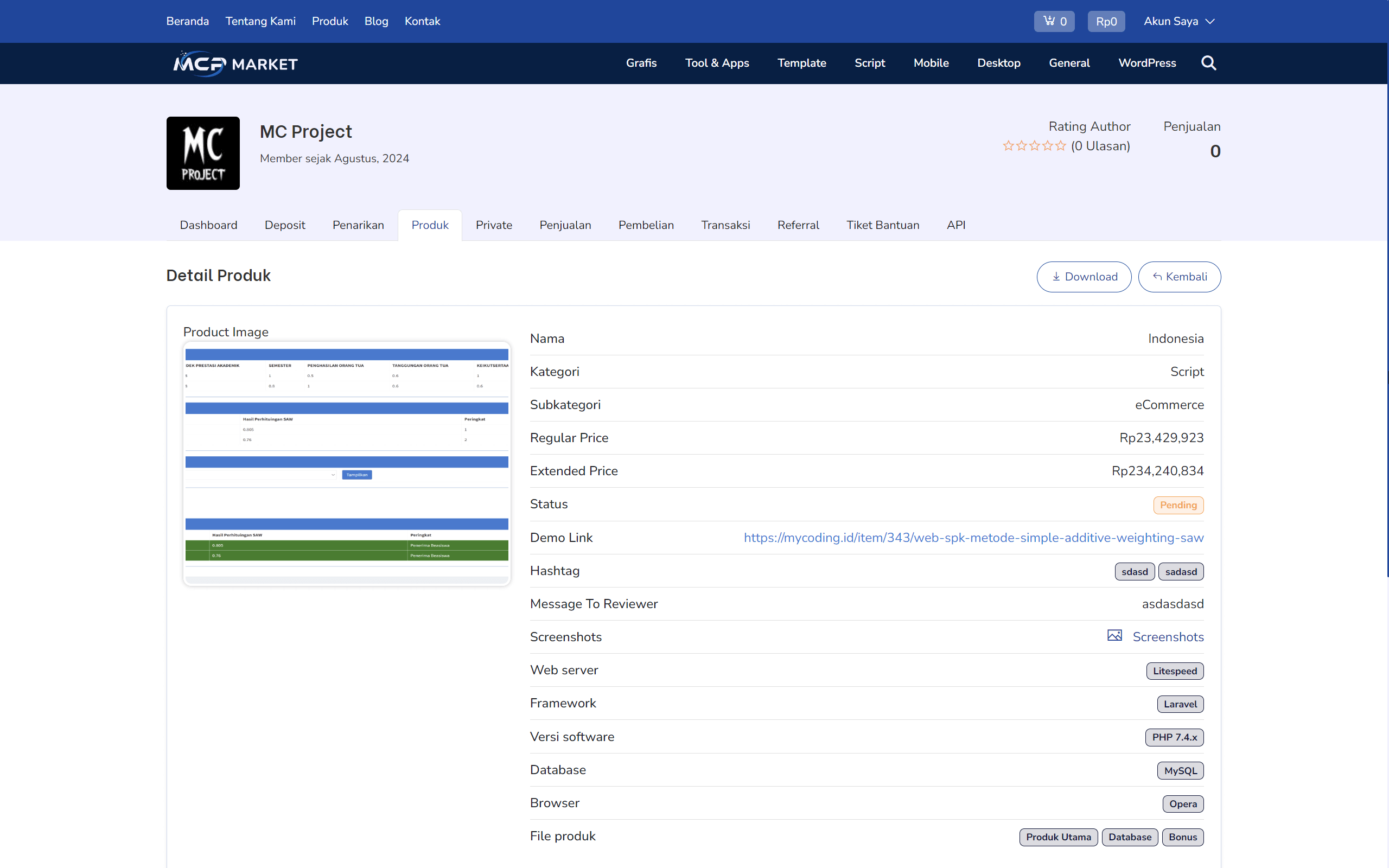This screenshot has width=1389, height=868.
Task: Select the sdasd hashtag badge
Action: tap(1135, 571)
